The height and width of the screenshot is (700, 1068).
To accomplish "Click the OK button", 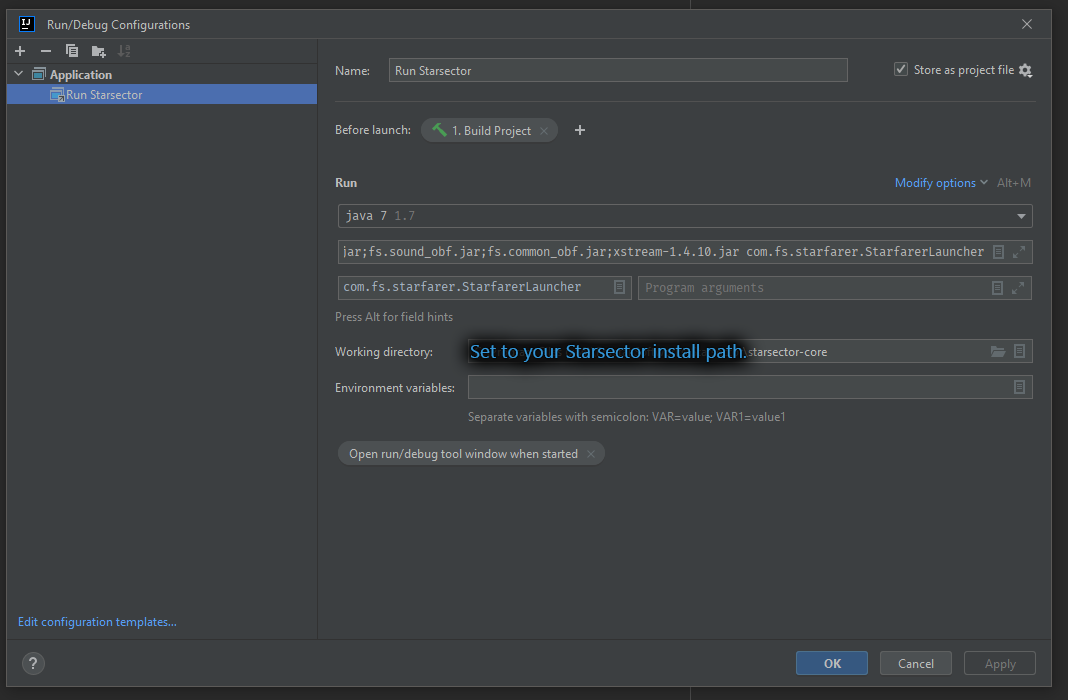I will point(832,663).
